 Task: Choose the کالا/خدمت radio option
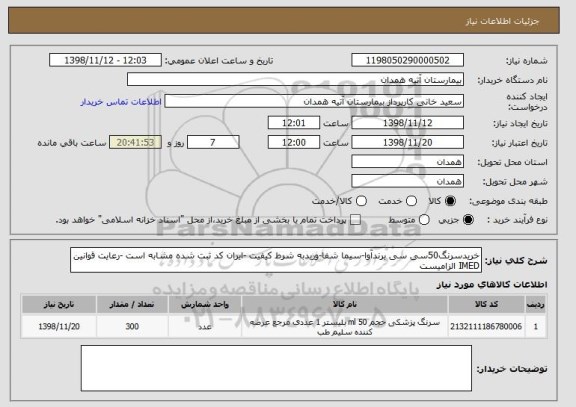pos(361,201)
